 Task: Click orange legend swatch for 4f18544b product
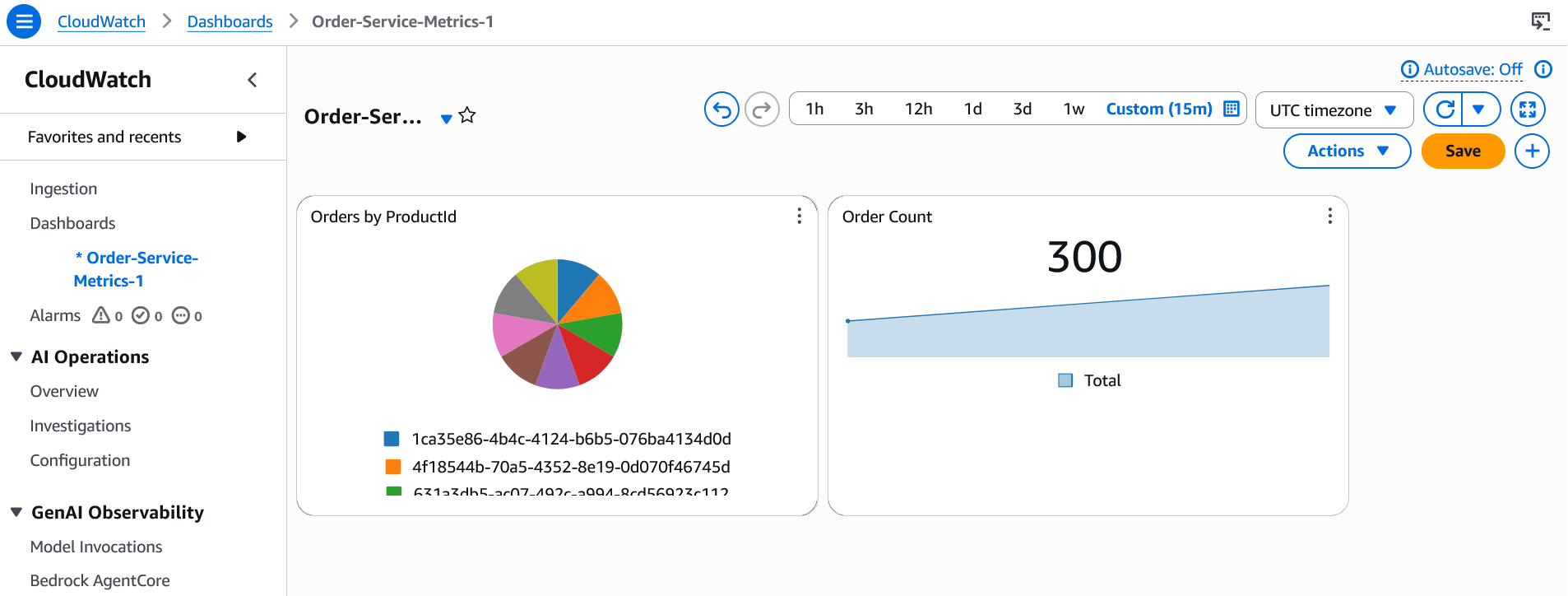[393, 467]
